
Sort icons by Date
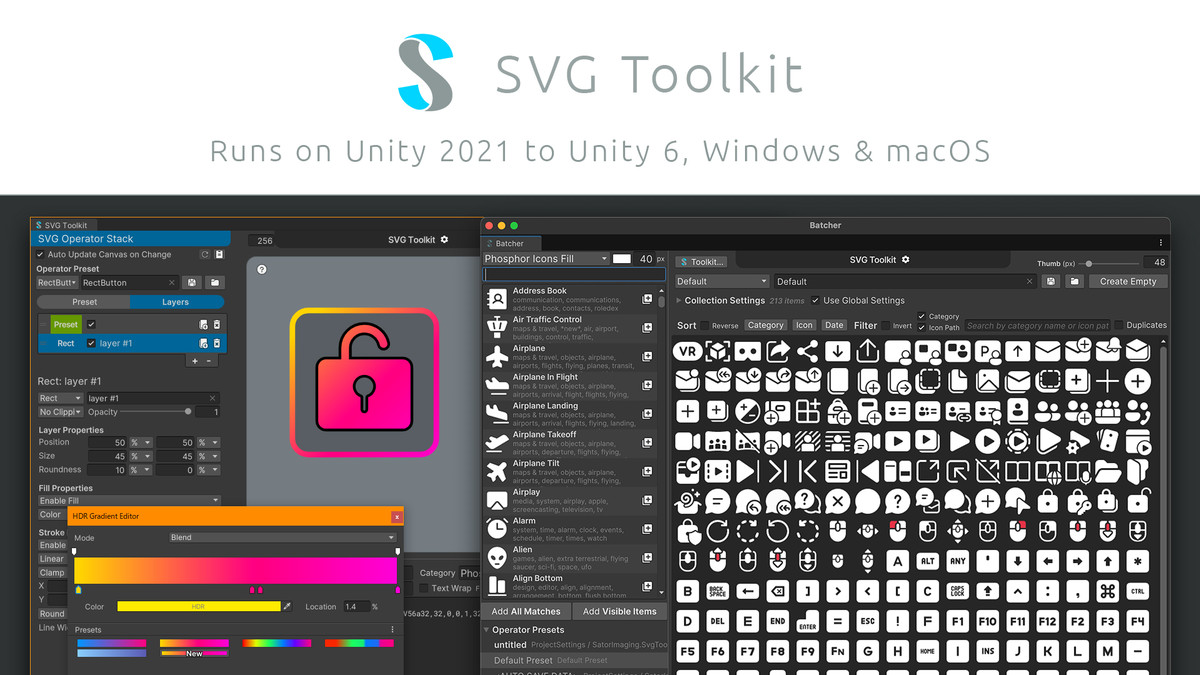(834, 325)
